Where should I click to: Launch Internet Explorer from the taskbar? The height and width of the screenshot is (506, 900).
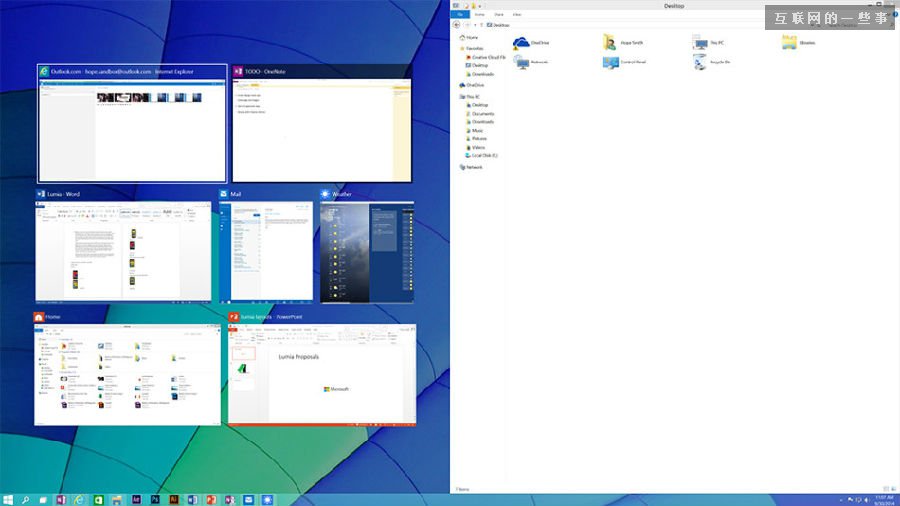[x=79, y=500]
